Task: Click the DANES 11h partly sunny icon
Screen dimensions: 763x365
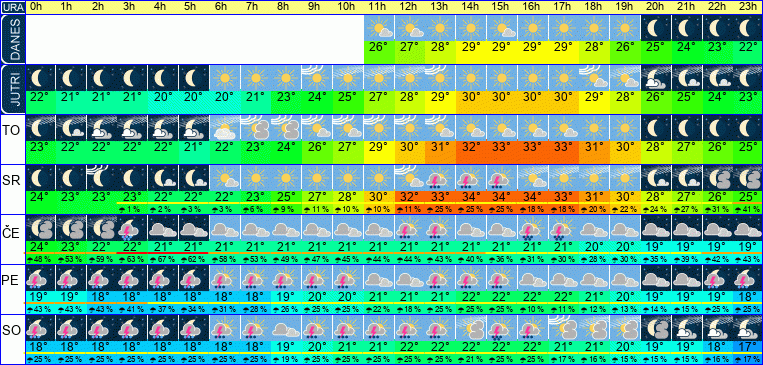Action: coord(379,28)
